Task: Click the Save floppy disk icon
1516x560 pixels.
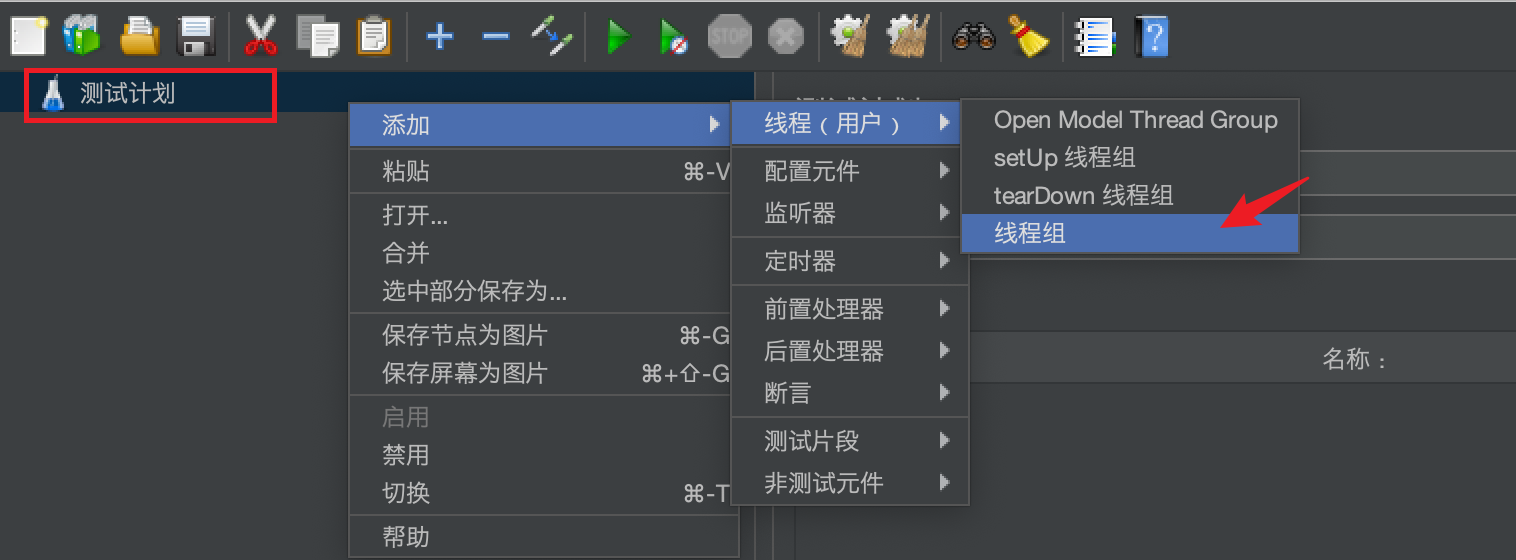Action: pos(196,37)
